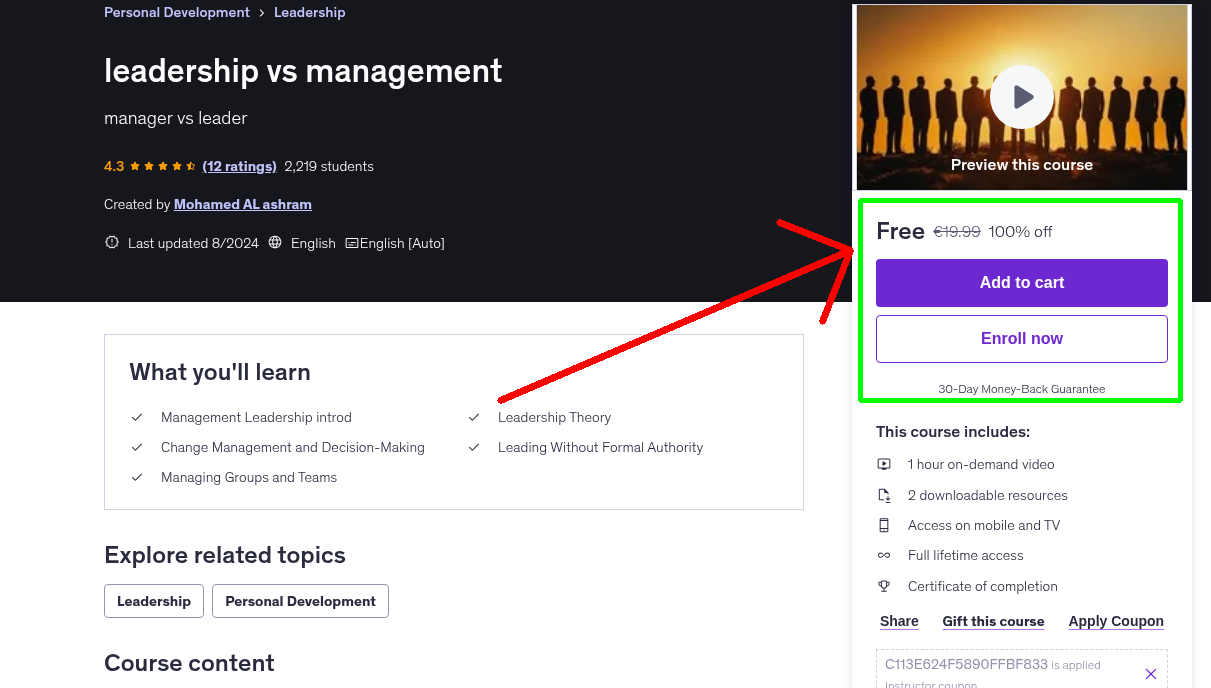1211x688 pixels.
Task: Click the globe language icon
Action: tap(275, 243)
